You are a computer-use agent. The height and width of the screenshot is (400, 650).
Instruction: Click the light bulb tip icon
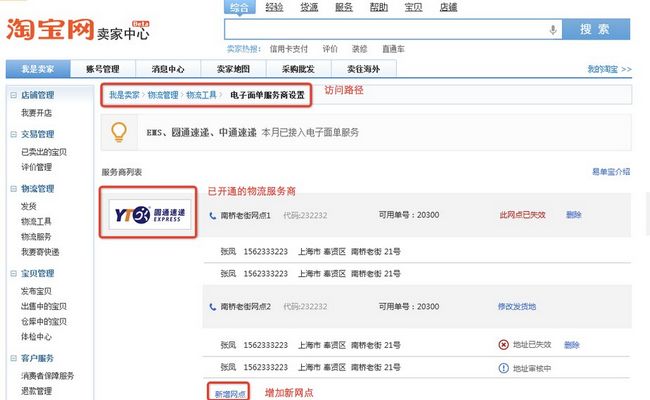(119, 132)
